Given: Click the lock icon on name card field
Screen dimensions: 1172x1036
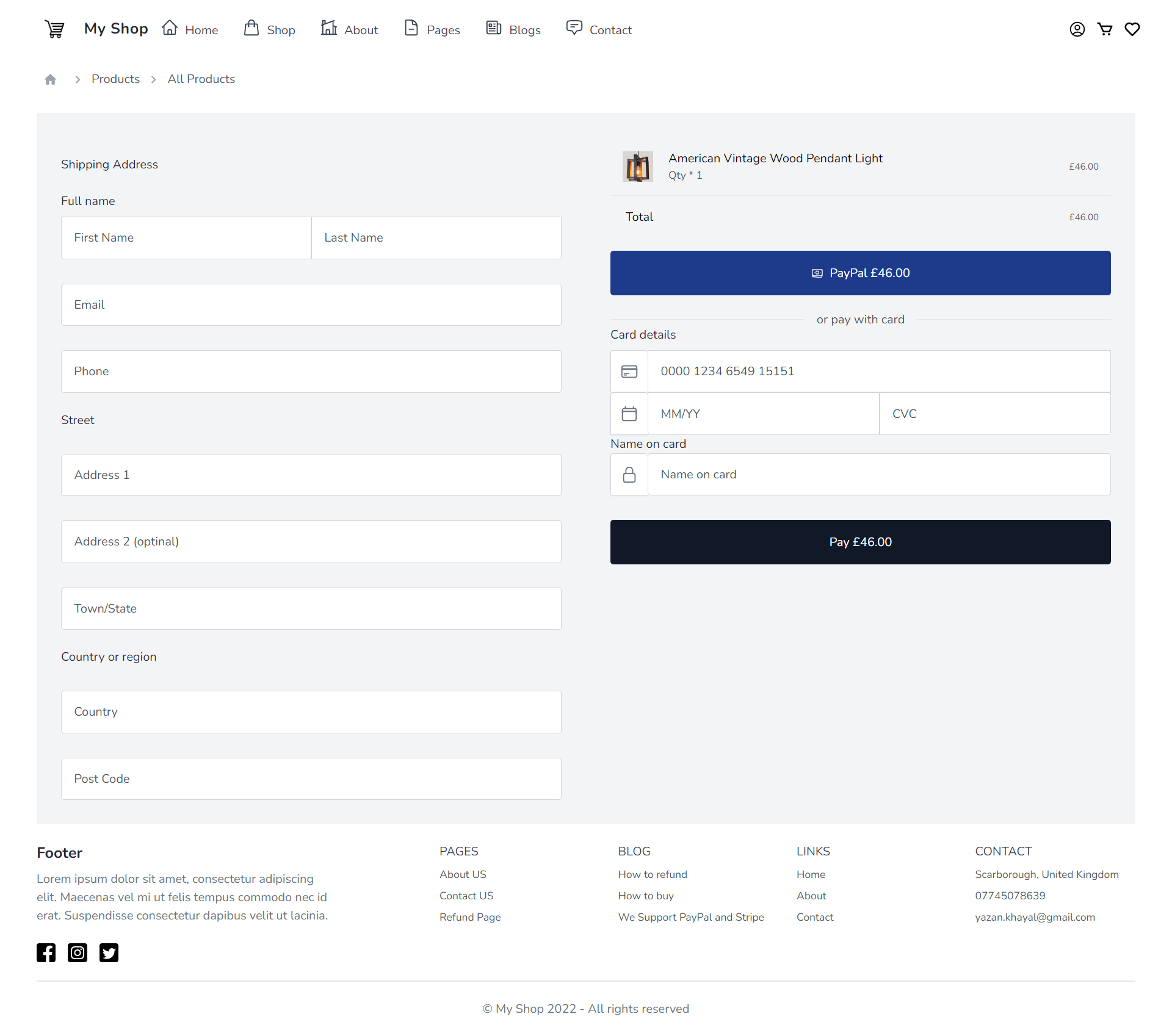Looking at the screenshot, I should [629, 474].
